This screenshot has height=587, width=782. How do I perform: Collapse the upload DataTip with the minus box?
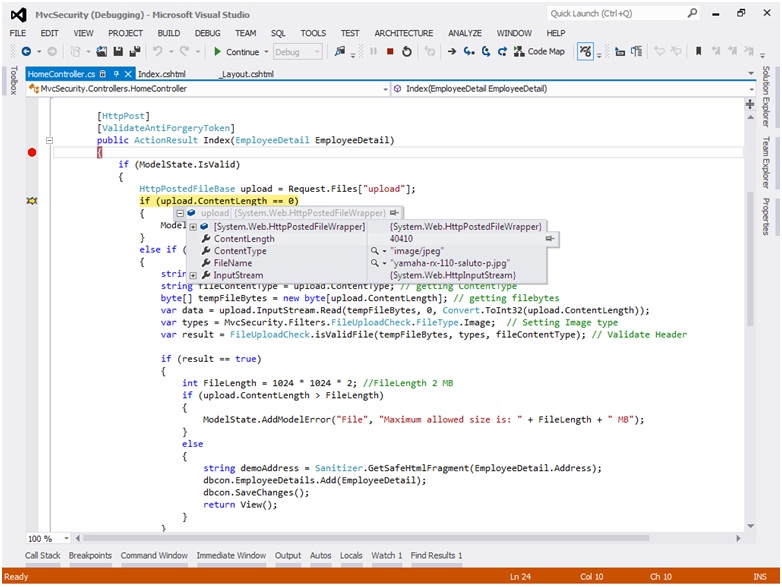click(180, 213)
